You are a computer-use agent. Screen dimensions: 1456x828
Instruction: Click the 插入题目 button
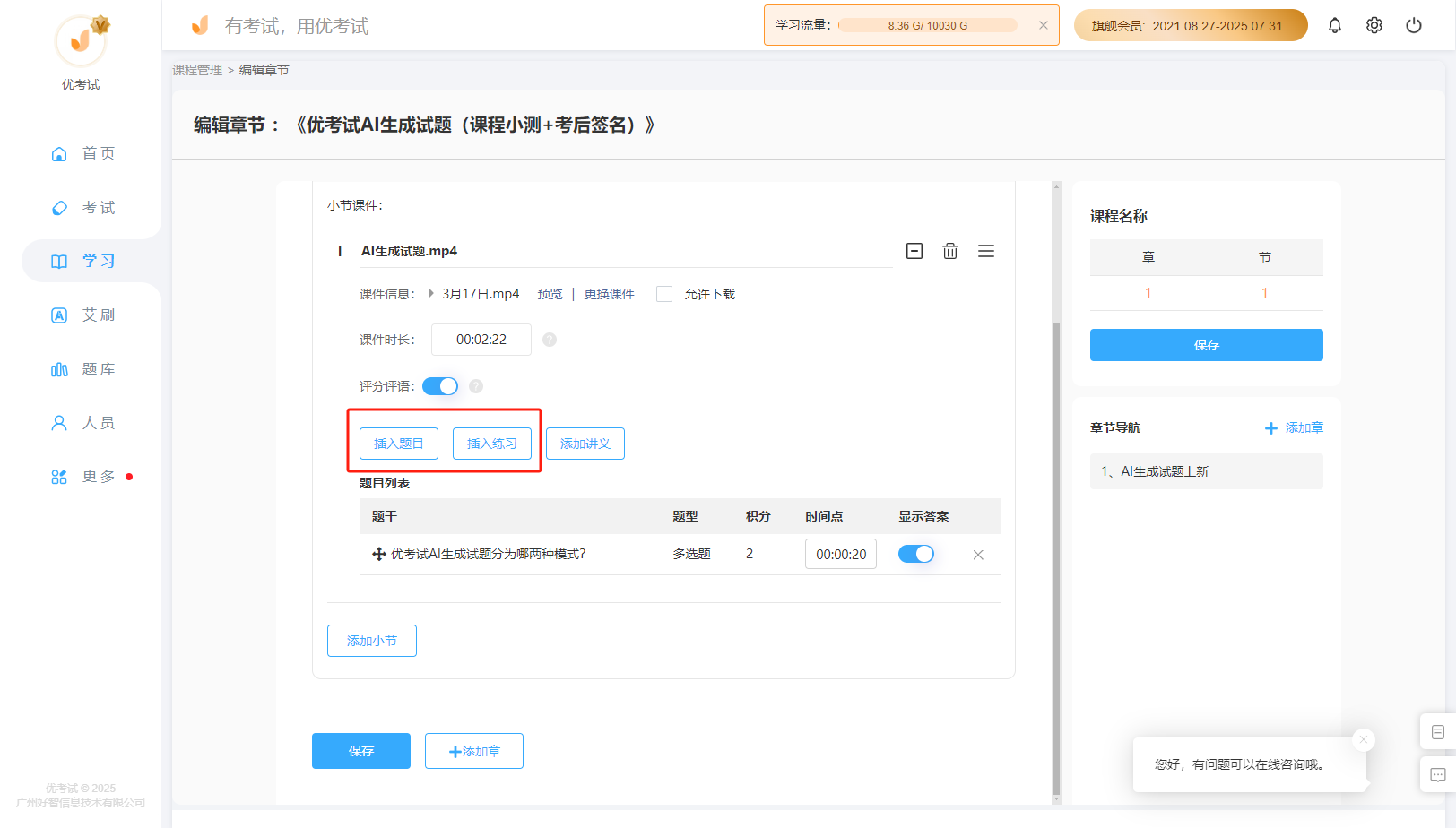point(399,444)
